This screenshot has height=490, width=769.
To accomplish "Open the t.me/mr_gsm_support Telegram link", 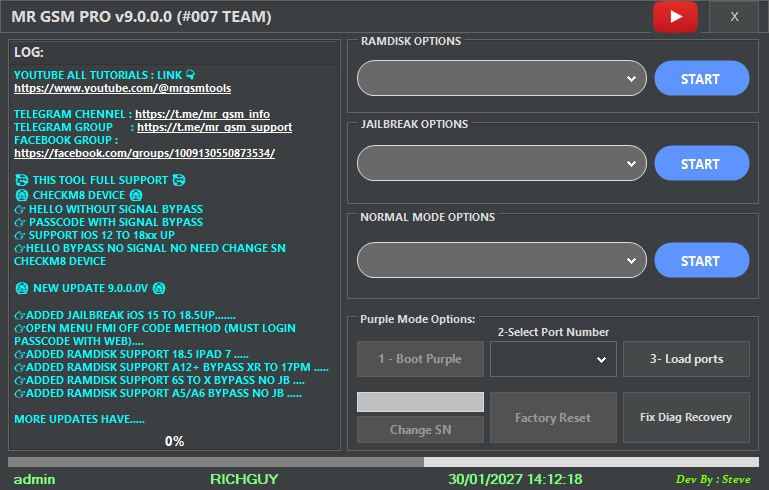I will (214, 128).
